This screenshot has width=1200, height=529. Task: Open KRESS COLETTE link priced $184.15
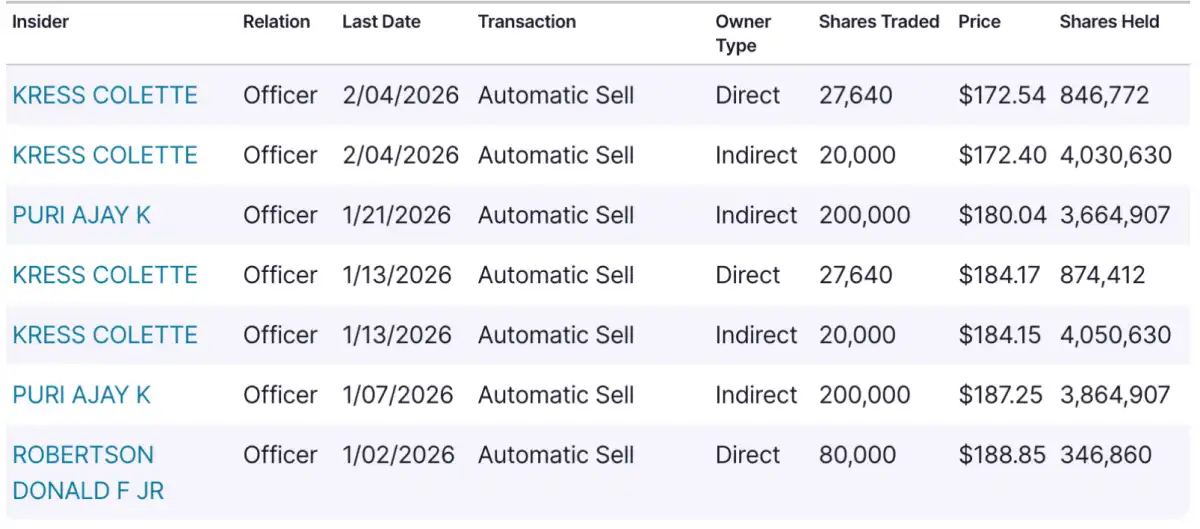(x=105, y=336)
